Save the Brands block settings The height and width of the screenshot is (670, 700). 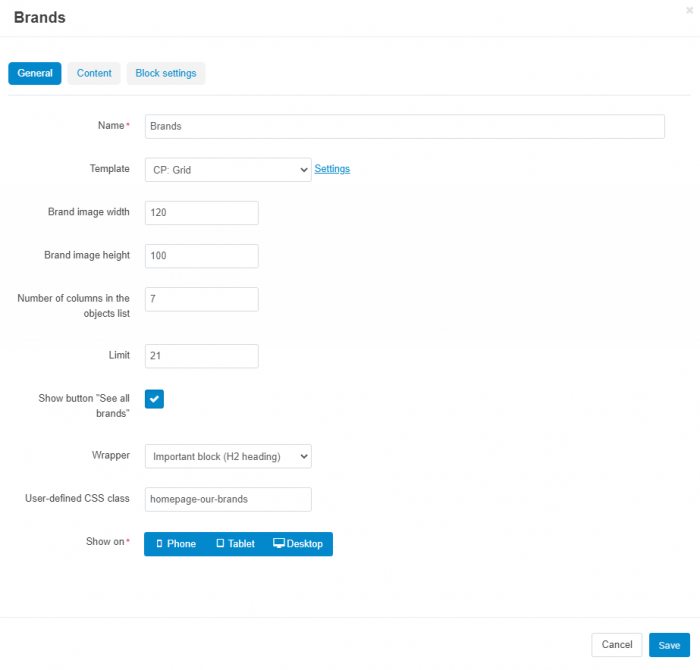pyautogui.click(x=669, y=645)
